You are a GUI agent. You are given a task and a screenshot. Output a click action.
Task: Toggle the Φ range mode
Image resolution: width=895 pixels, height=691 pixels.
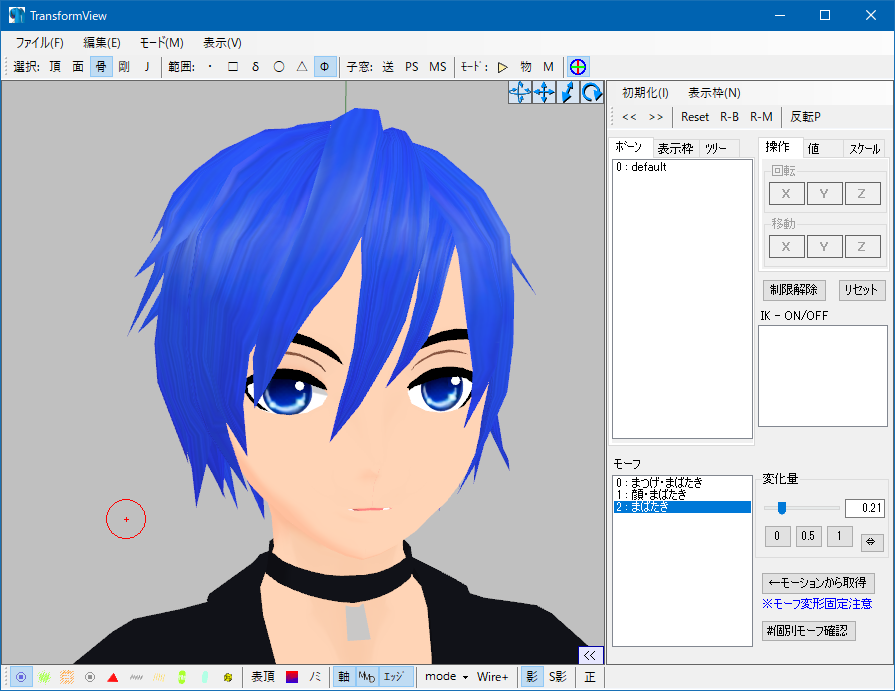click(325, 67)
